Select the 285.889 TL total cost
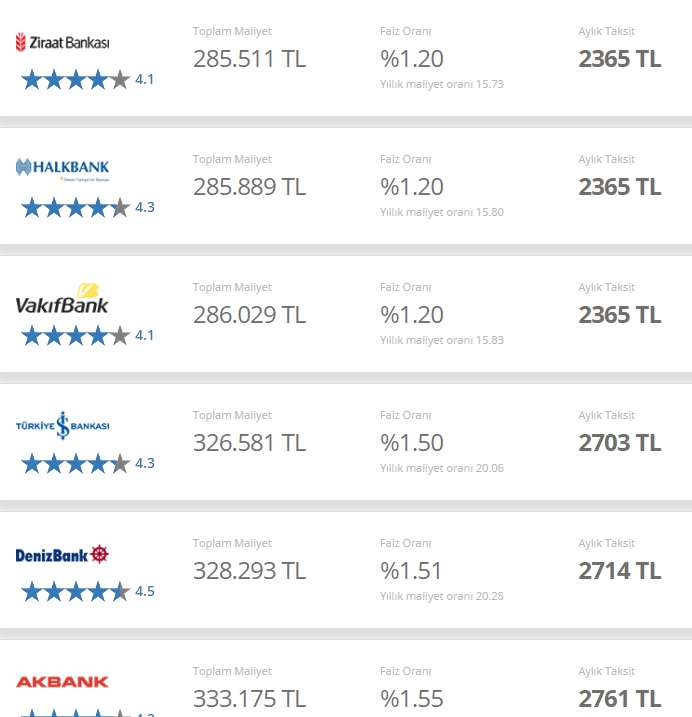 pyautogui.click(x=249, y=187)
